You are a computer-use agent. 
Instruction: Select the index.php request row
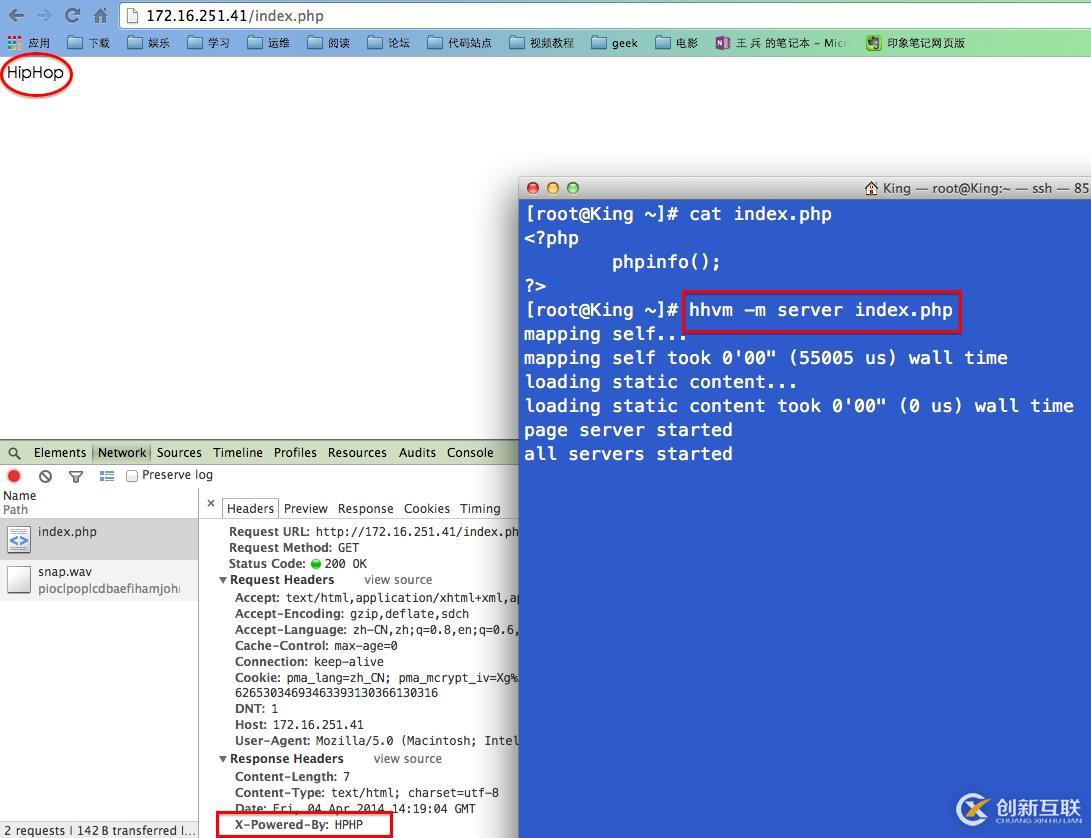(x=99, y=539)
